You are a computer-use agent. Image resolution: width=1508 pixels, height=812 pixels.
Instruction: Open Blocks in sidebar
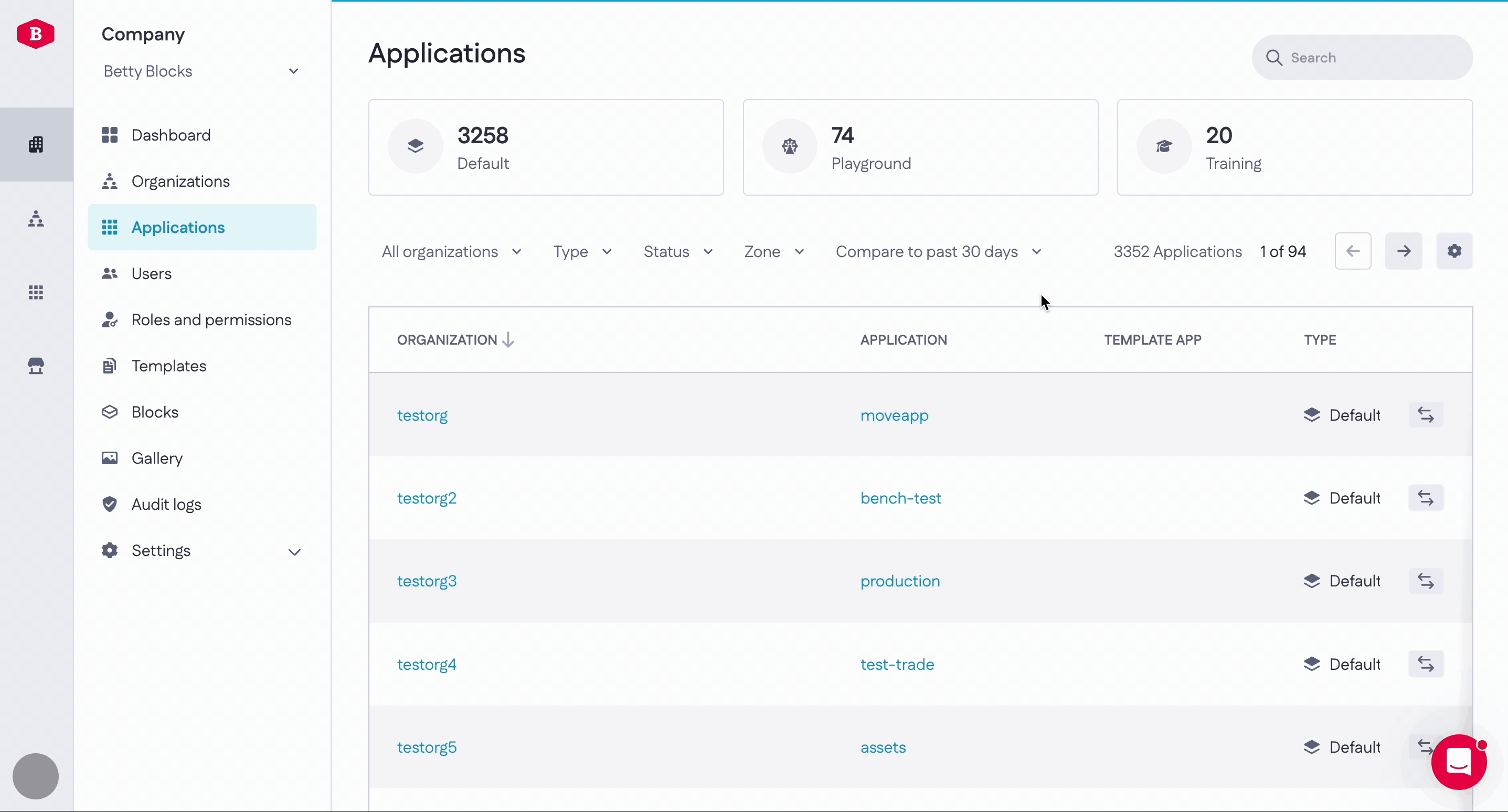point(202,412)
